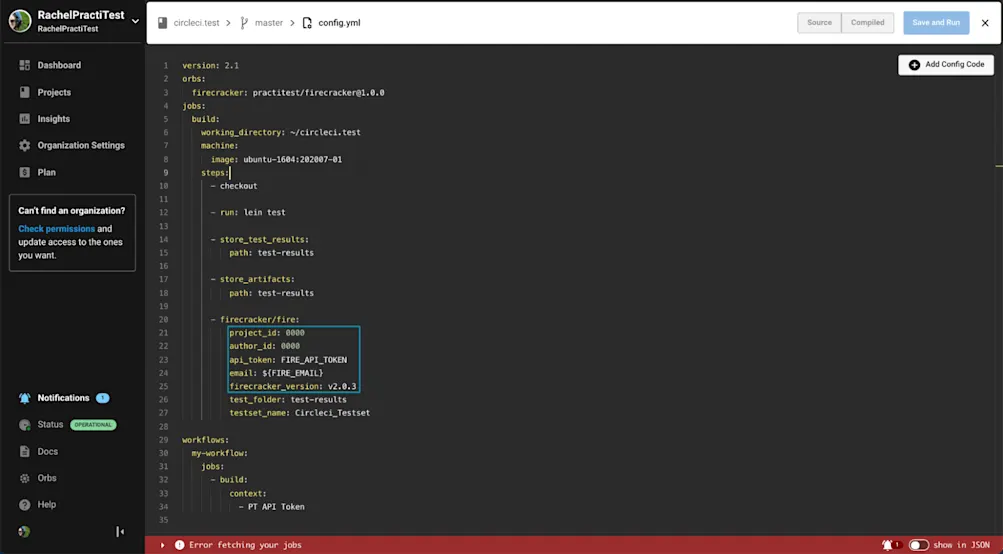
Task: Click the alarm bell icon in the error bar
Action: pyautogui.click(x=887, y=545)
